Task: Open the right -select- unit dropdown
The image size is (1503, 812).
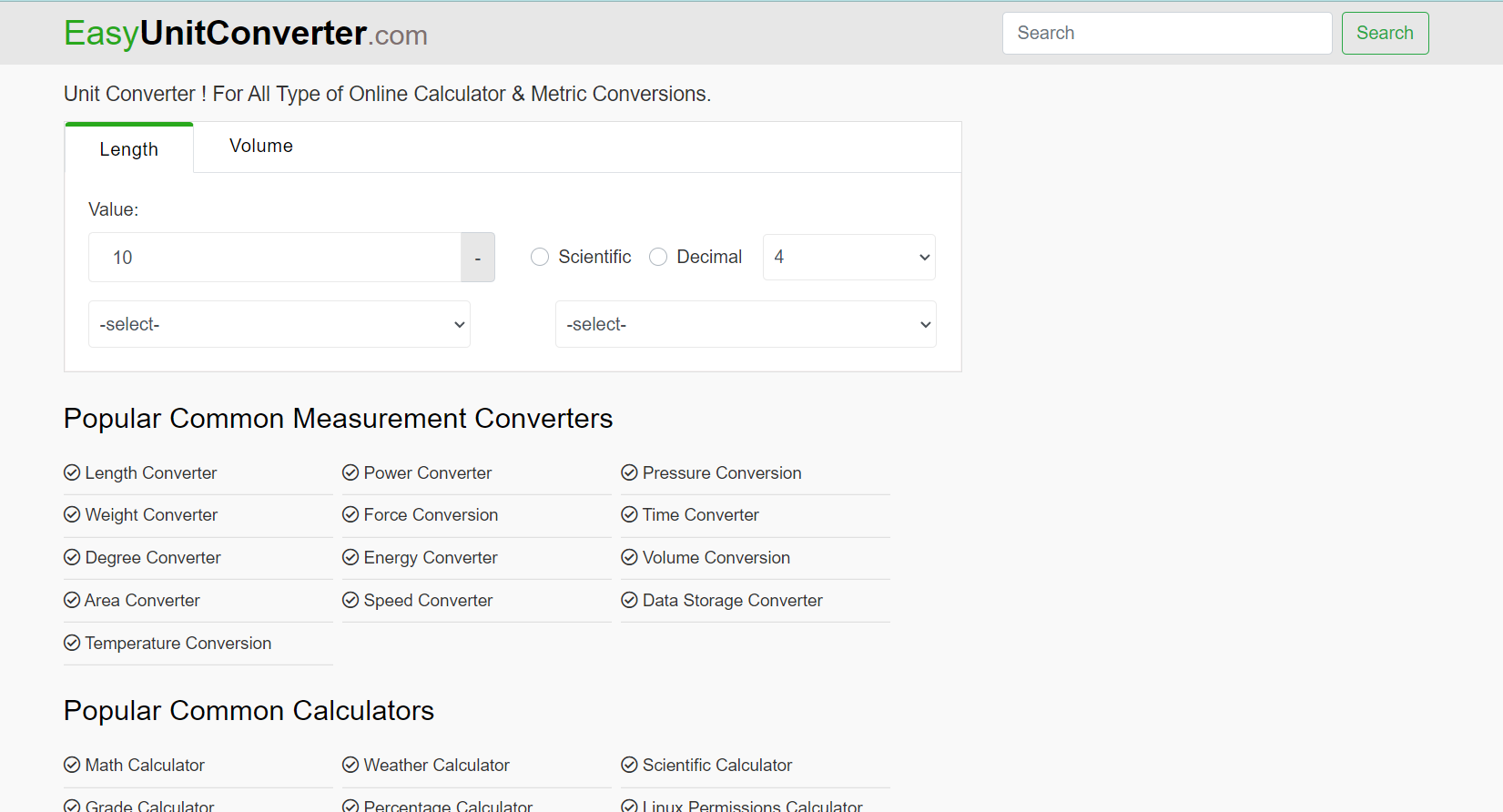Action: point(746,324)
